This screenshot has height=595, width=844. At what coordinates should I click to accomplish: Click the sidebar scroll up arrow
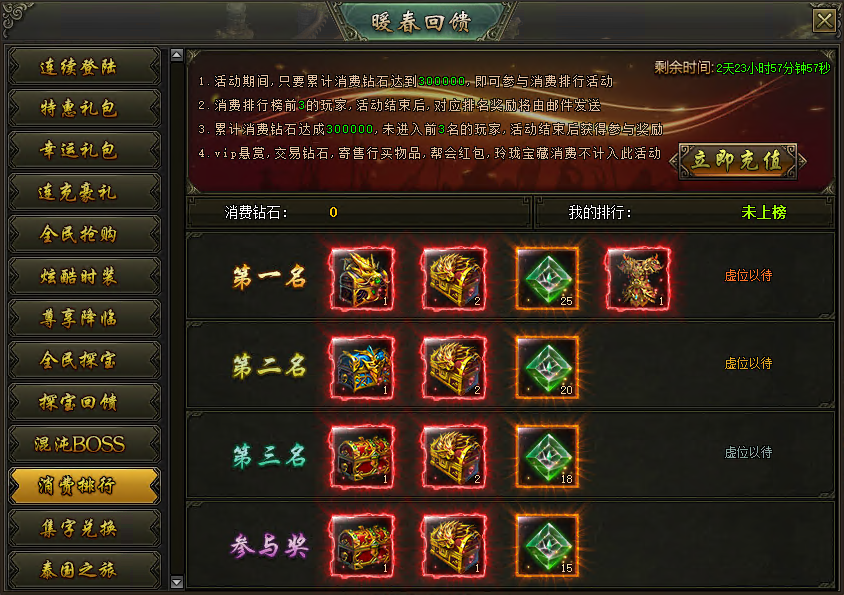(x=177, y=54)
